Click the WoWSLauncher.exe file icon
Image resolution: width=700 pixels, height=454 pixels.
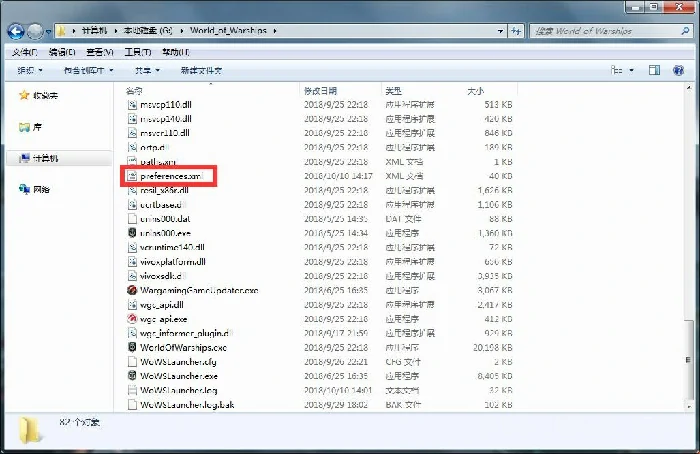(132, 376)
